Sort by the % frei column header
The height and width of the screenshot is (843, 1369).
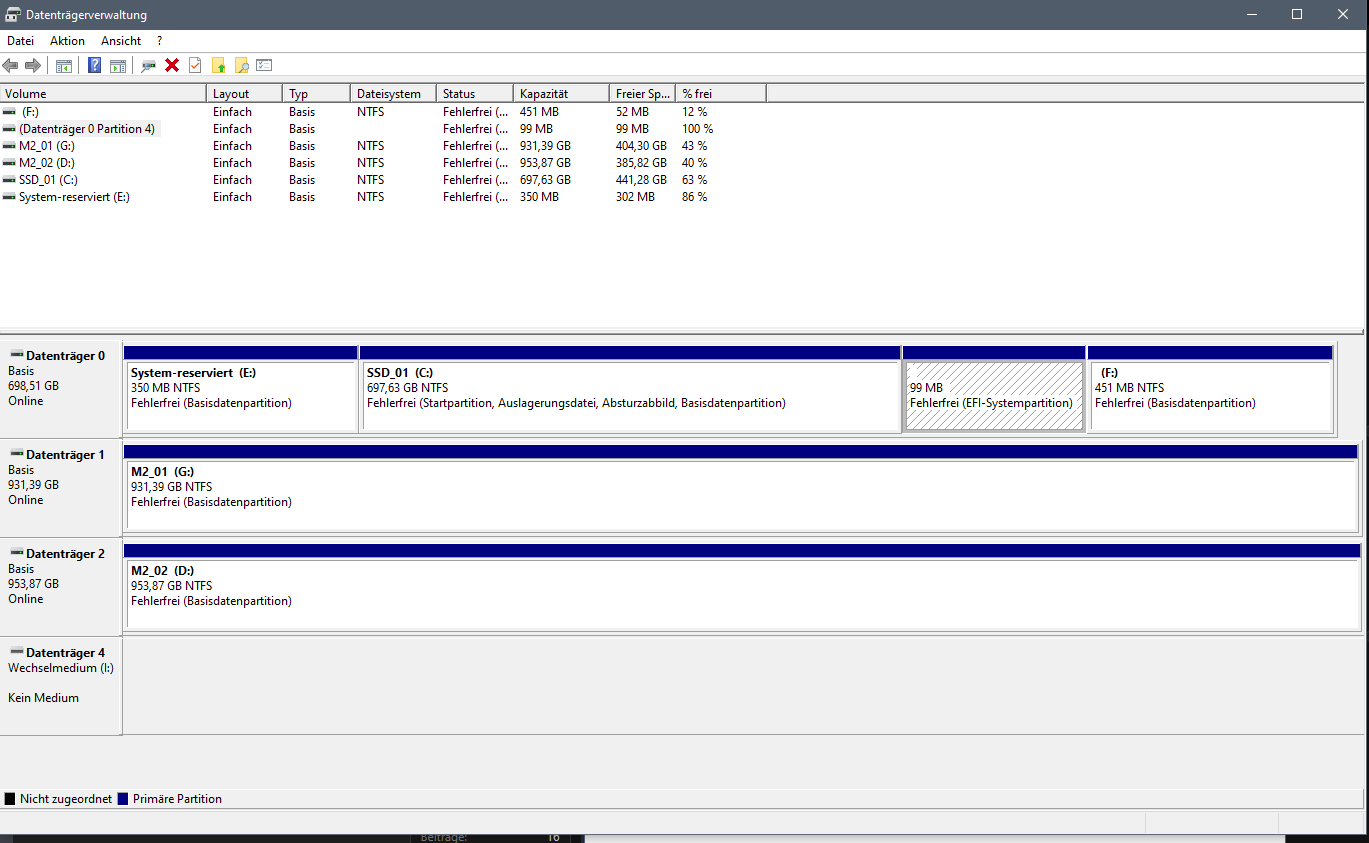[721, 93]
